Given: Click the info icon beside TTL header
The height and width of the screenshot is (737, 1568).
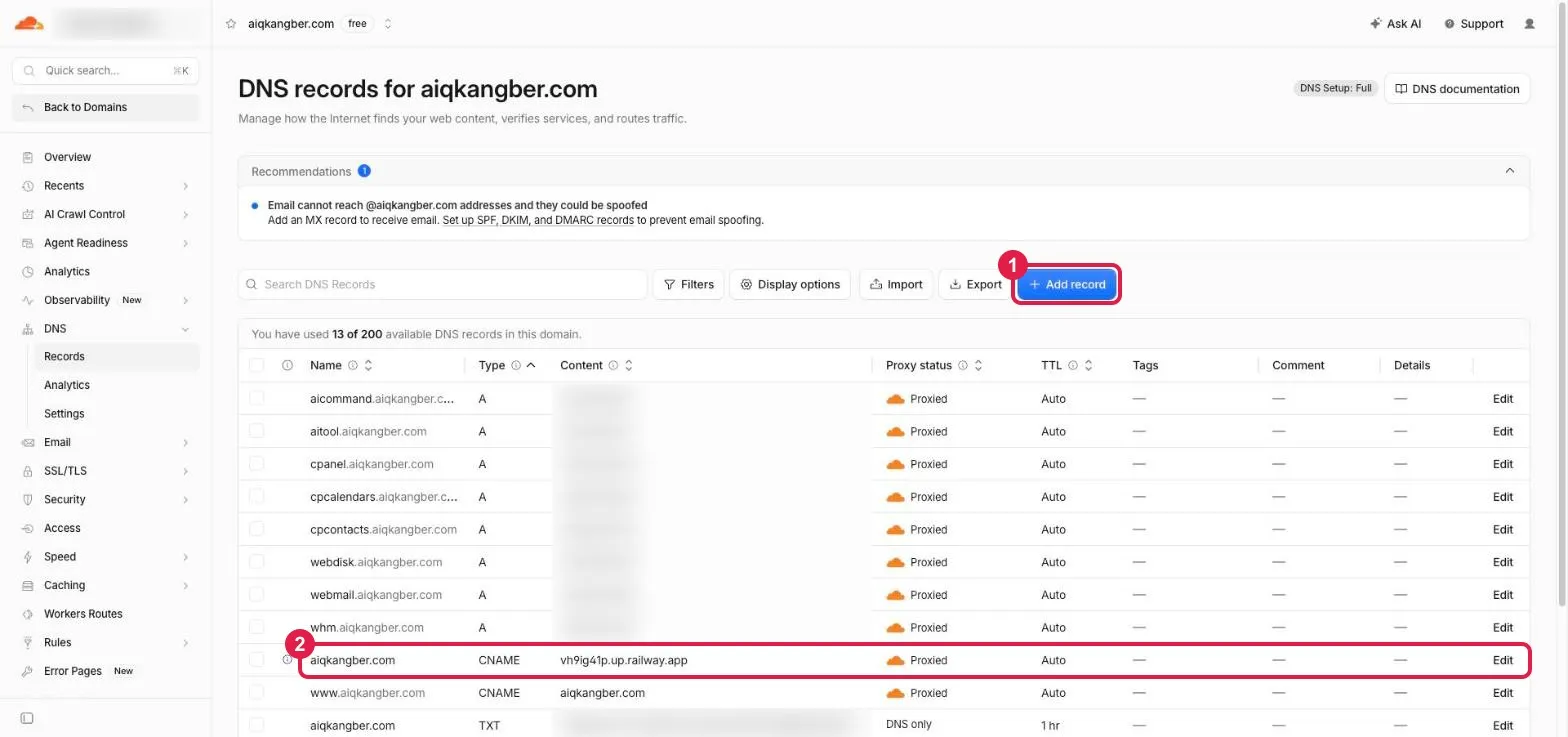Looking at the screenshot, I should 1072,366.
